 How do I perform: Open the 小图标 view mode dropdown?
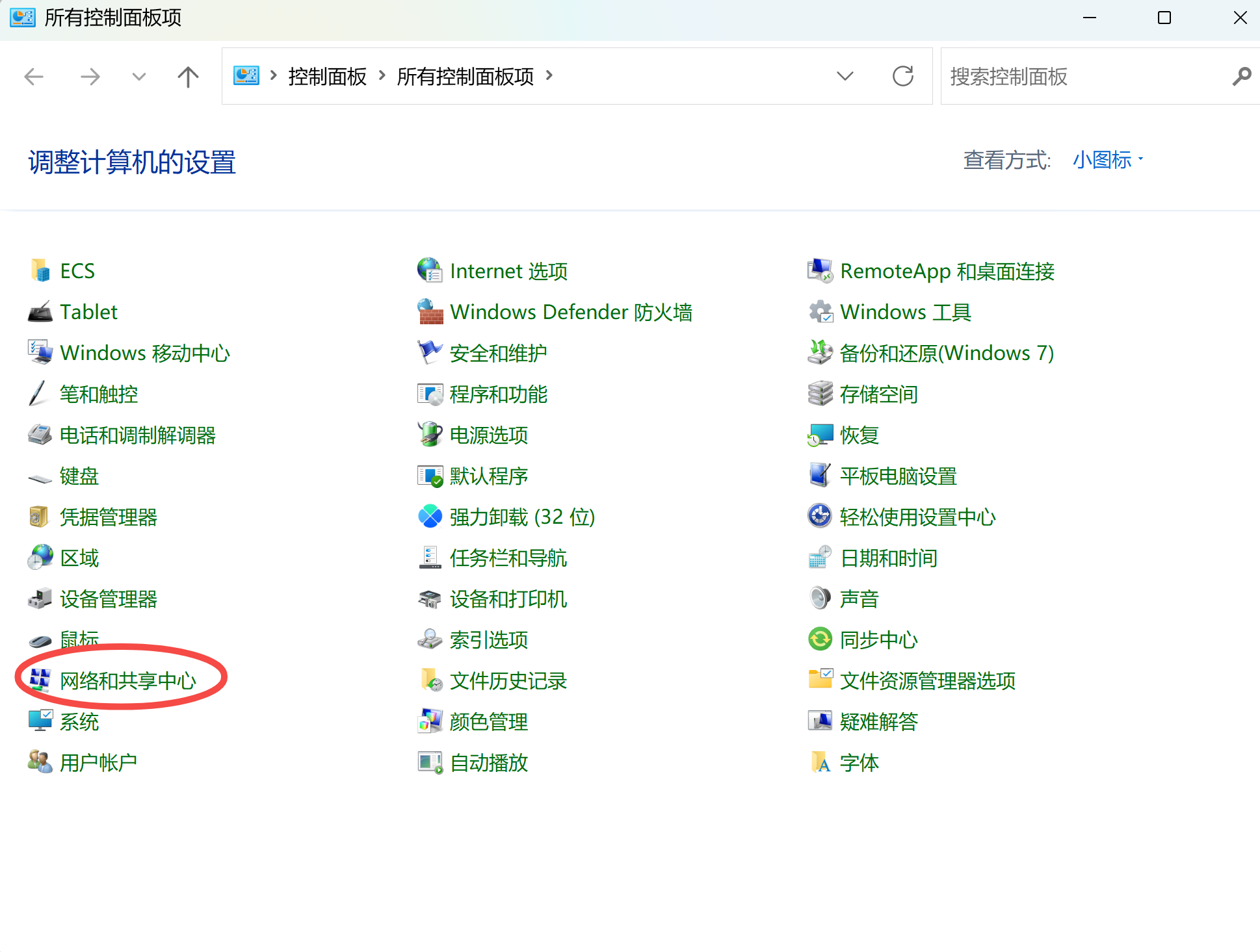1107,160
